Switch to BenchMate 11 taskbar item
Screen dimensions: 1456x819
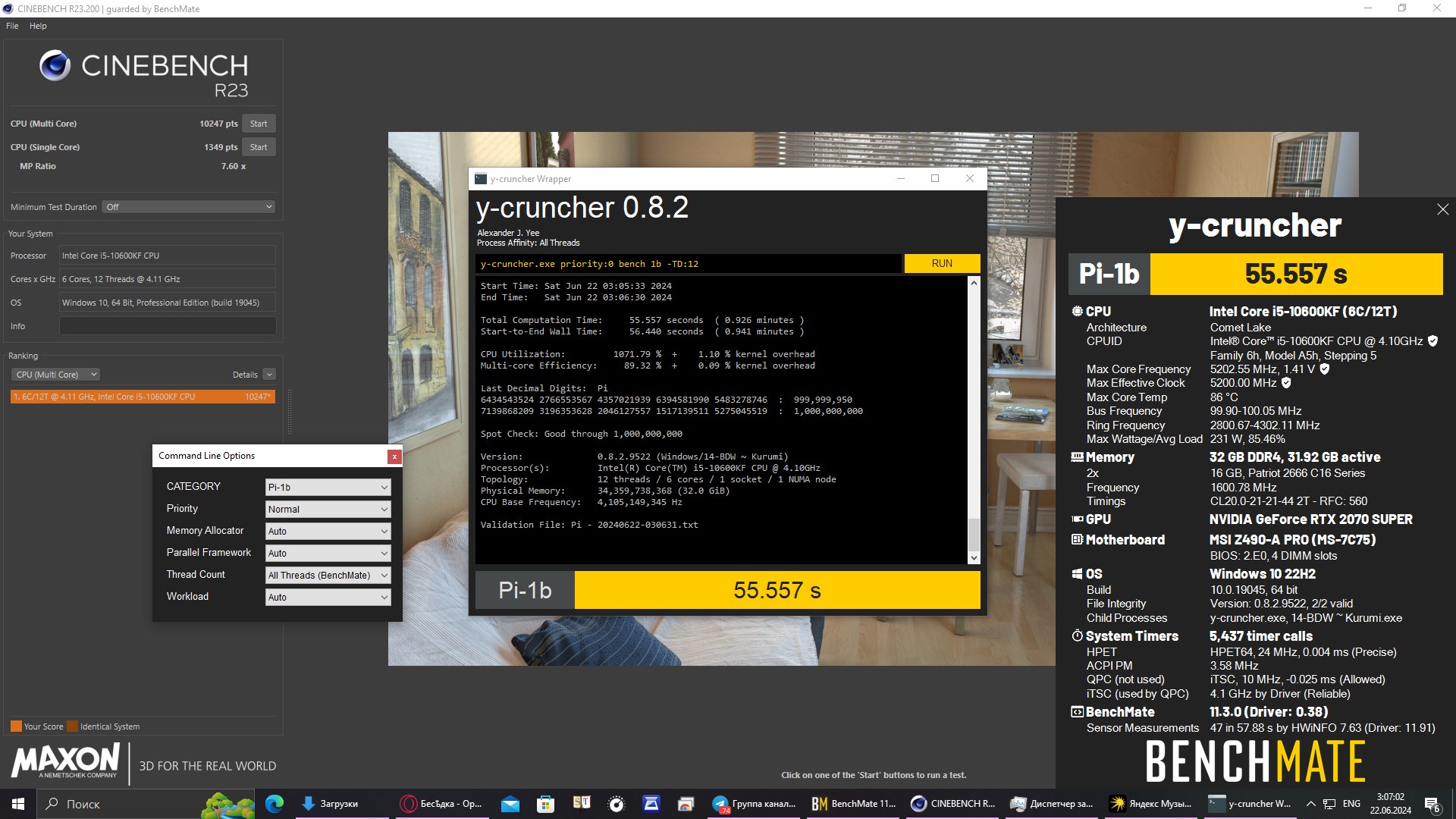coord(855,804)
